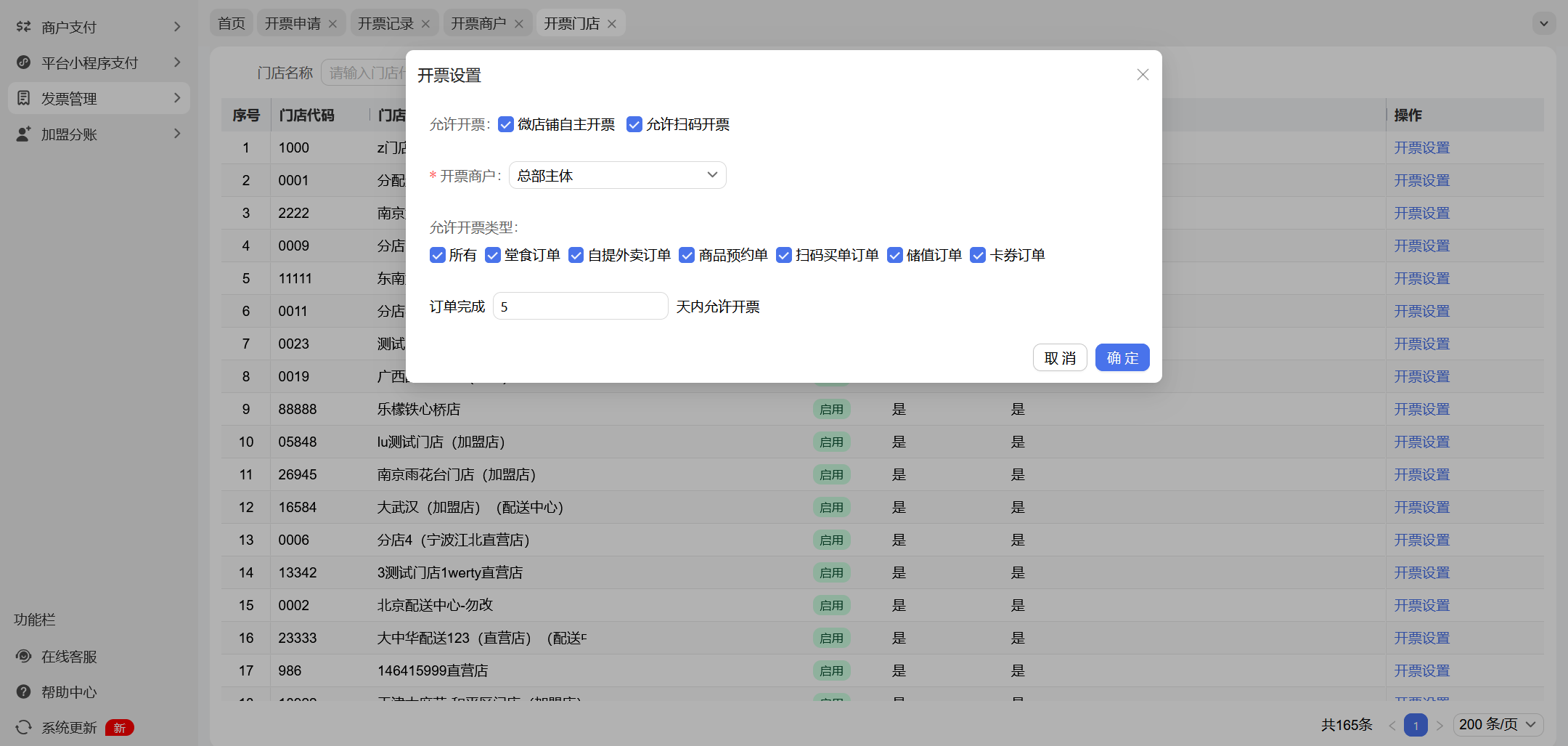Image resolution: width=1568 pixels, height=746 pixels.
Task: Click the 门店名称 search input
Action: click(x=364, y=73)
